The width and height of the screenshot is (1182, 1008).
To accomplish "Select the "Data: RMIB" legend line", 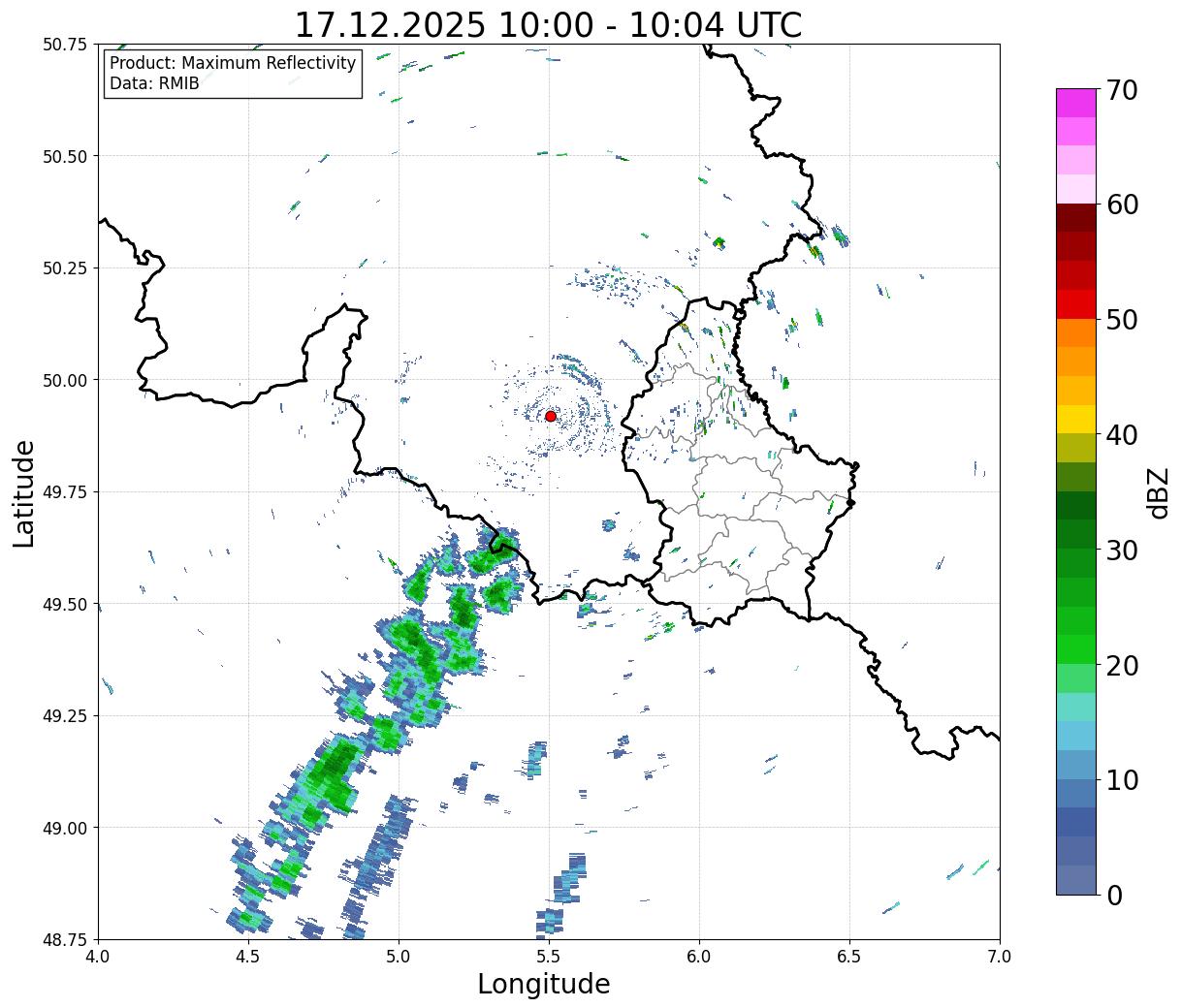I will 154,83.
